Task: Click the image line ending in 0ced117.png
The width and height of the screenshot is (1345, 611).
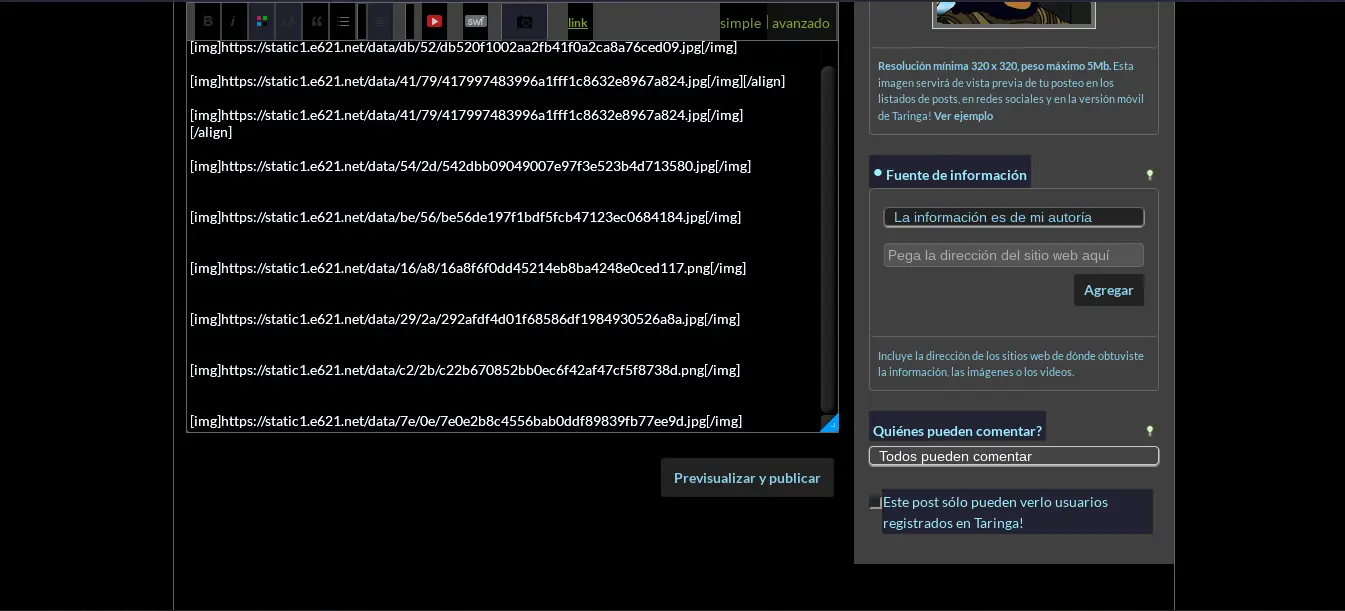Action: (468, 268)
